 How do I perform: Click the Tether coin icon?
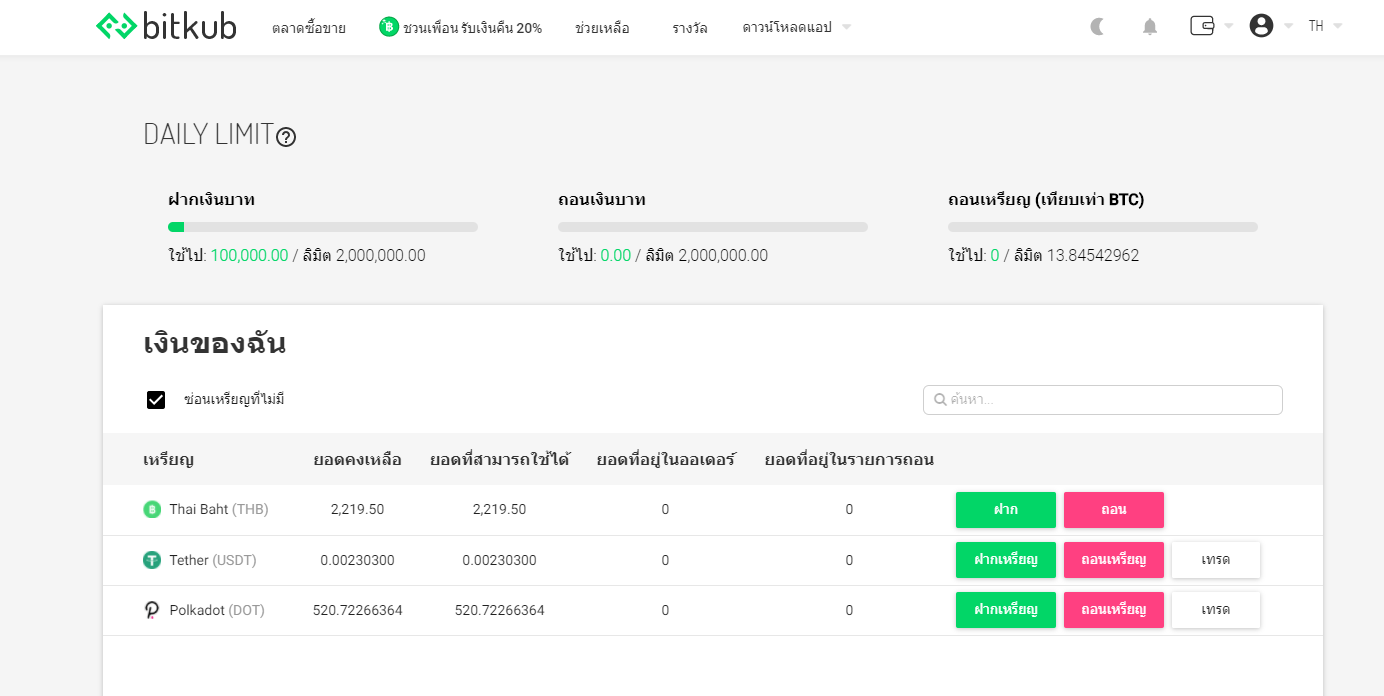pos(152,560)
